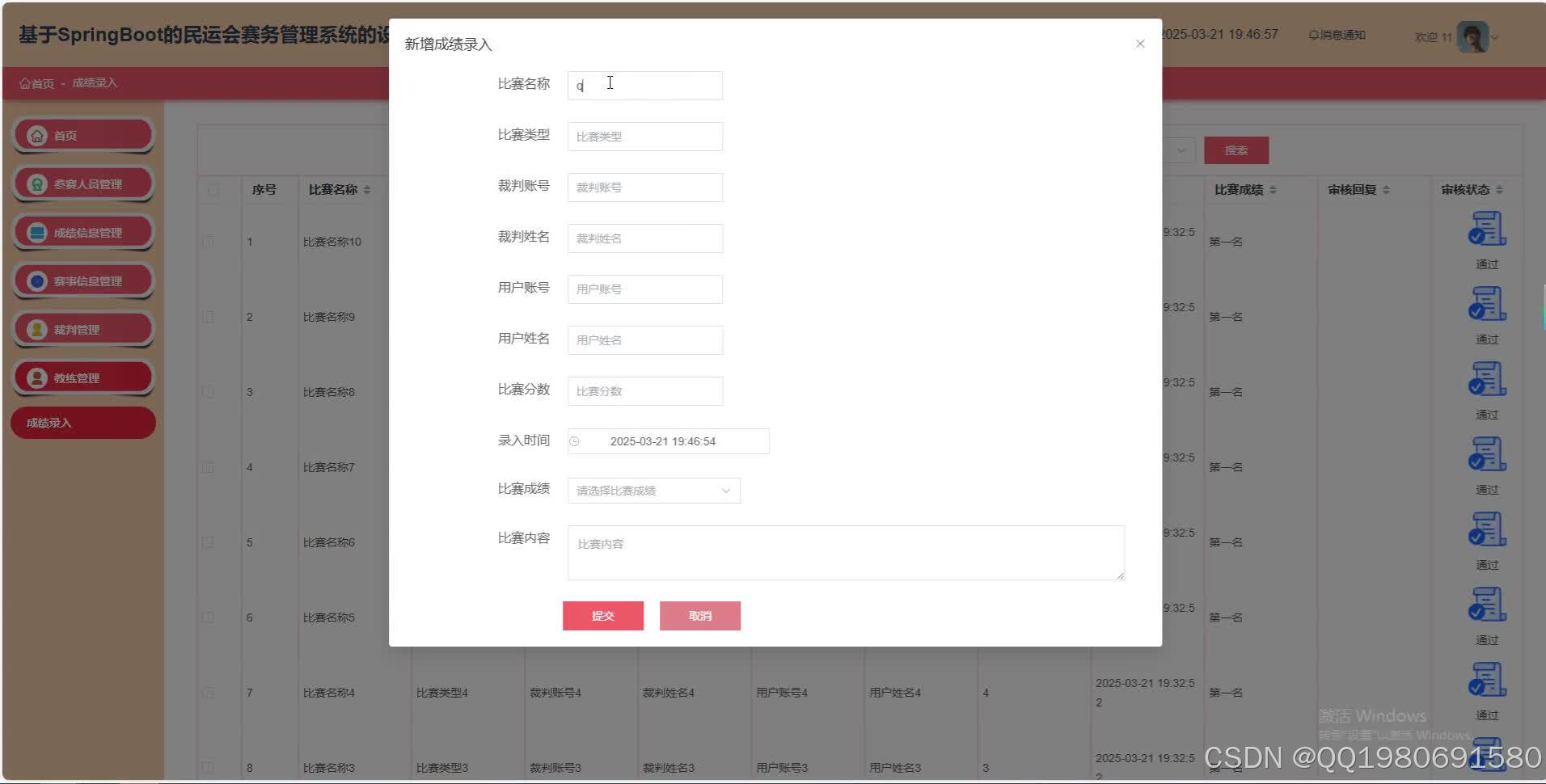Click the 审核状态 approval icon on row 1
Viewport: 1546px width, 784px height.
1487,229
